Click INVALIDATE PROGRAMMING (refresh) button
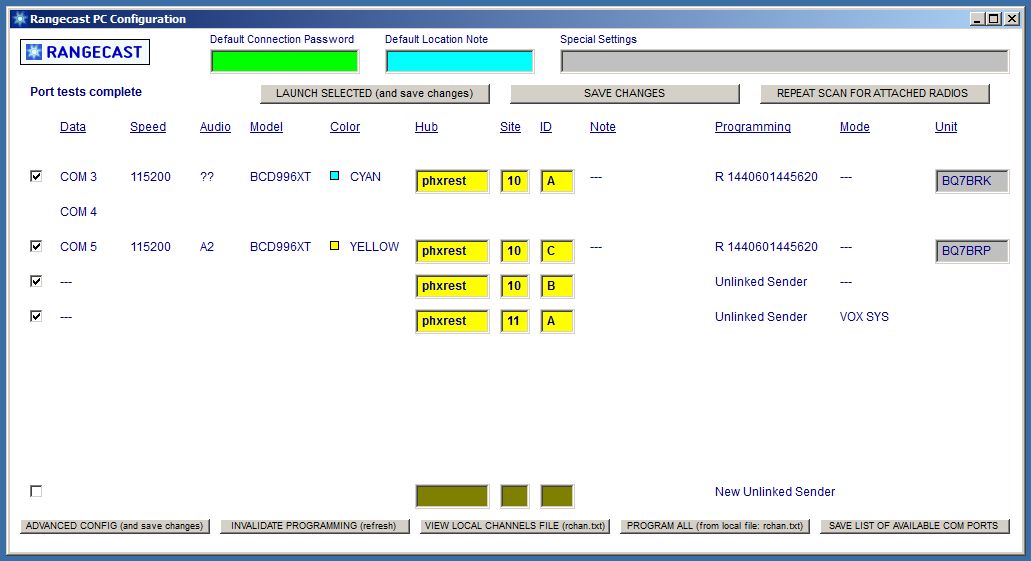 314,526
